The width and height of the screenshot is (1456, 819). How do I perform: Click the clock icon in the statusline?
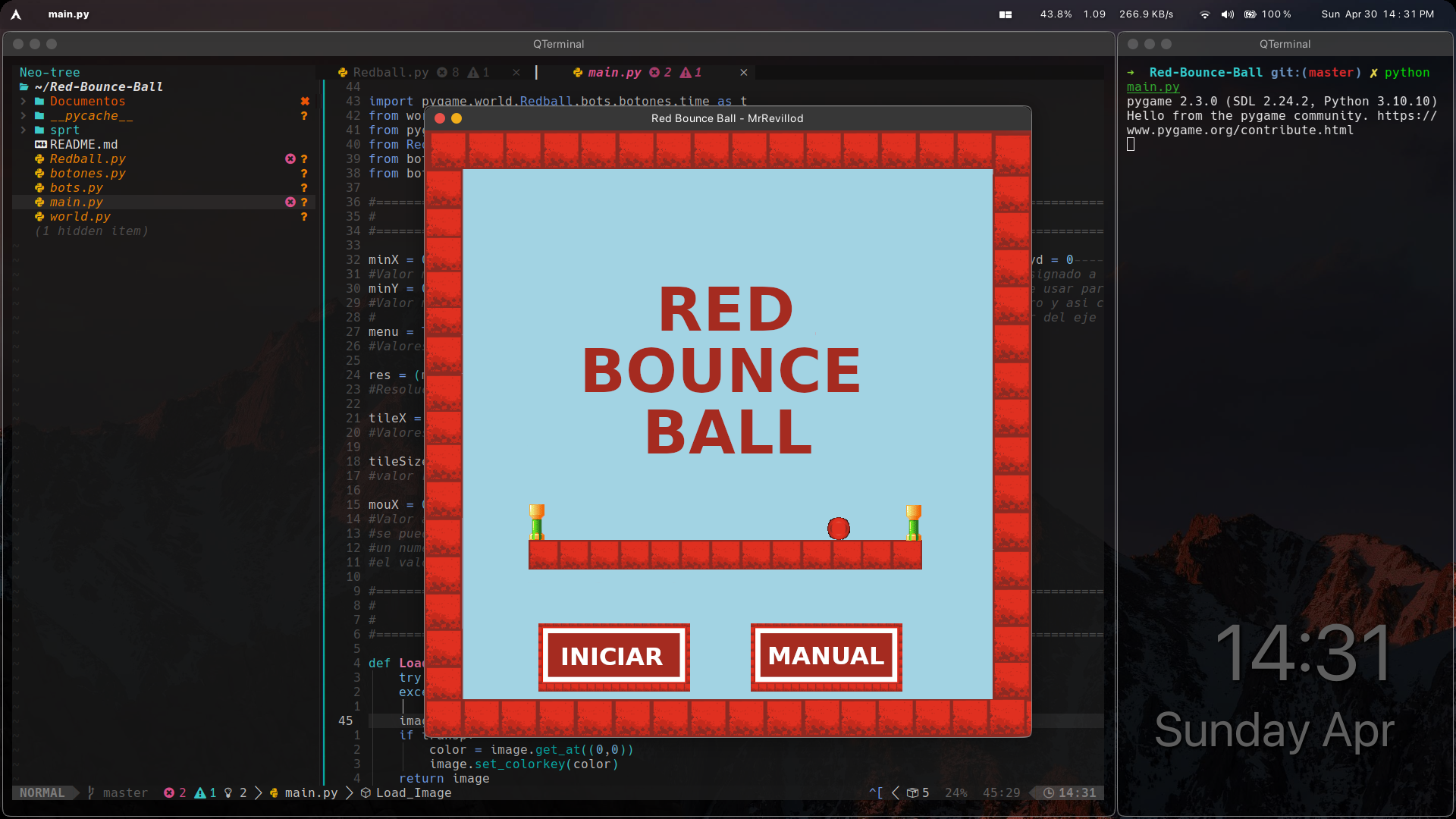pyautogui.click(x=1049, y=792)
